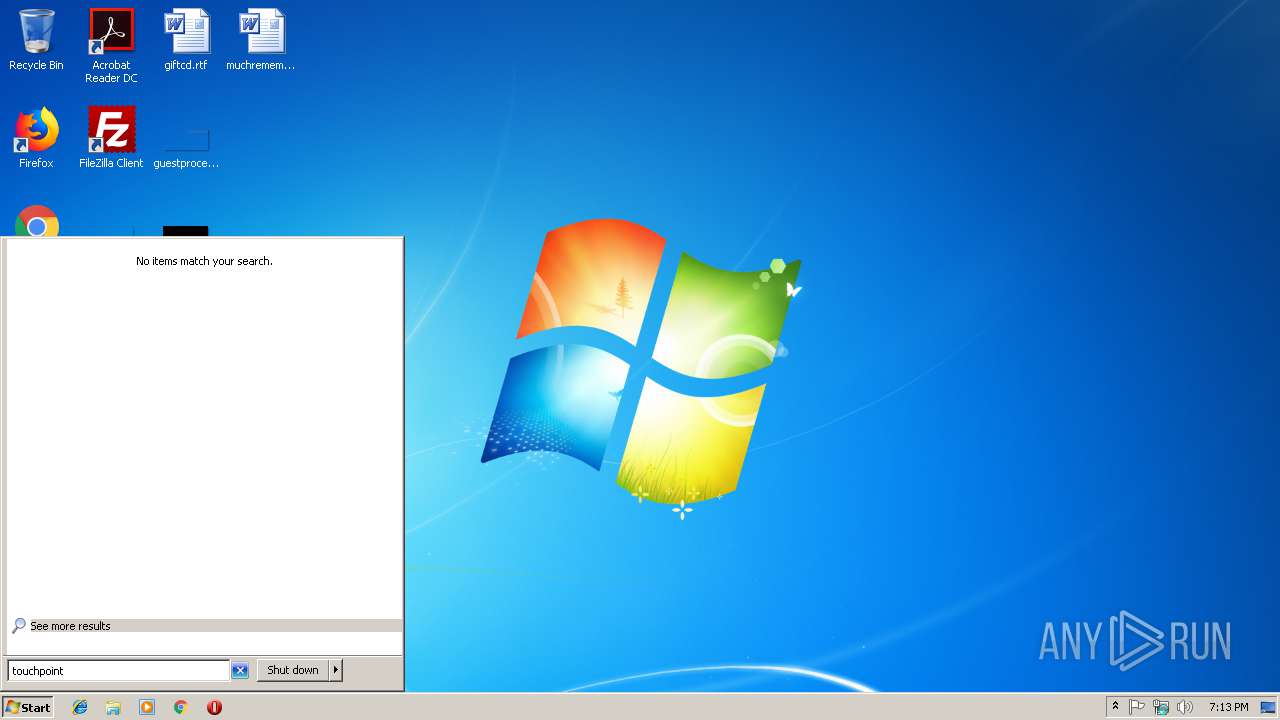The width and height of the screenshot is (1280, 720).
Task: Show hidden system tray icons
Action: click(1116, 707)
